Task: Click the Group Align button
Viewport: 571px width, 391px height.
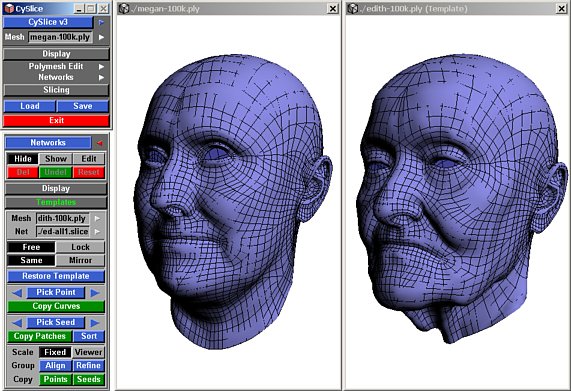Action: pyautogui.click(x=55, y=366)
